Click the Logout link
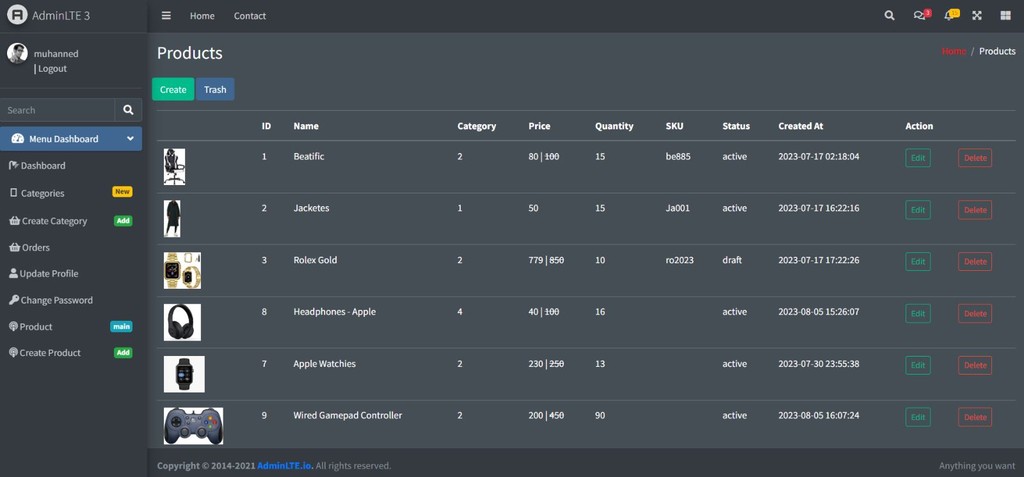Screen dimensions: 1024x477 click(52, 69)
